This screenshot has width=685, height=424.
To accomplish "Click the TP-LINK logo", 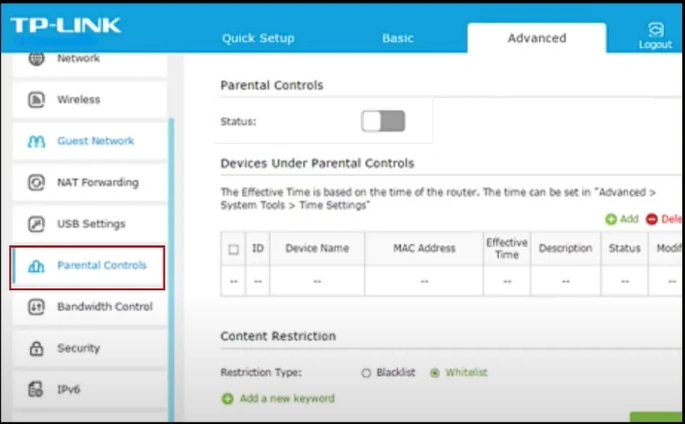I will 66,25.
